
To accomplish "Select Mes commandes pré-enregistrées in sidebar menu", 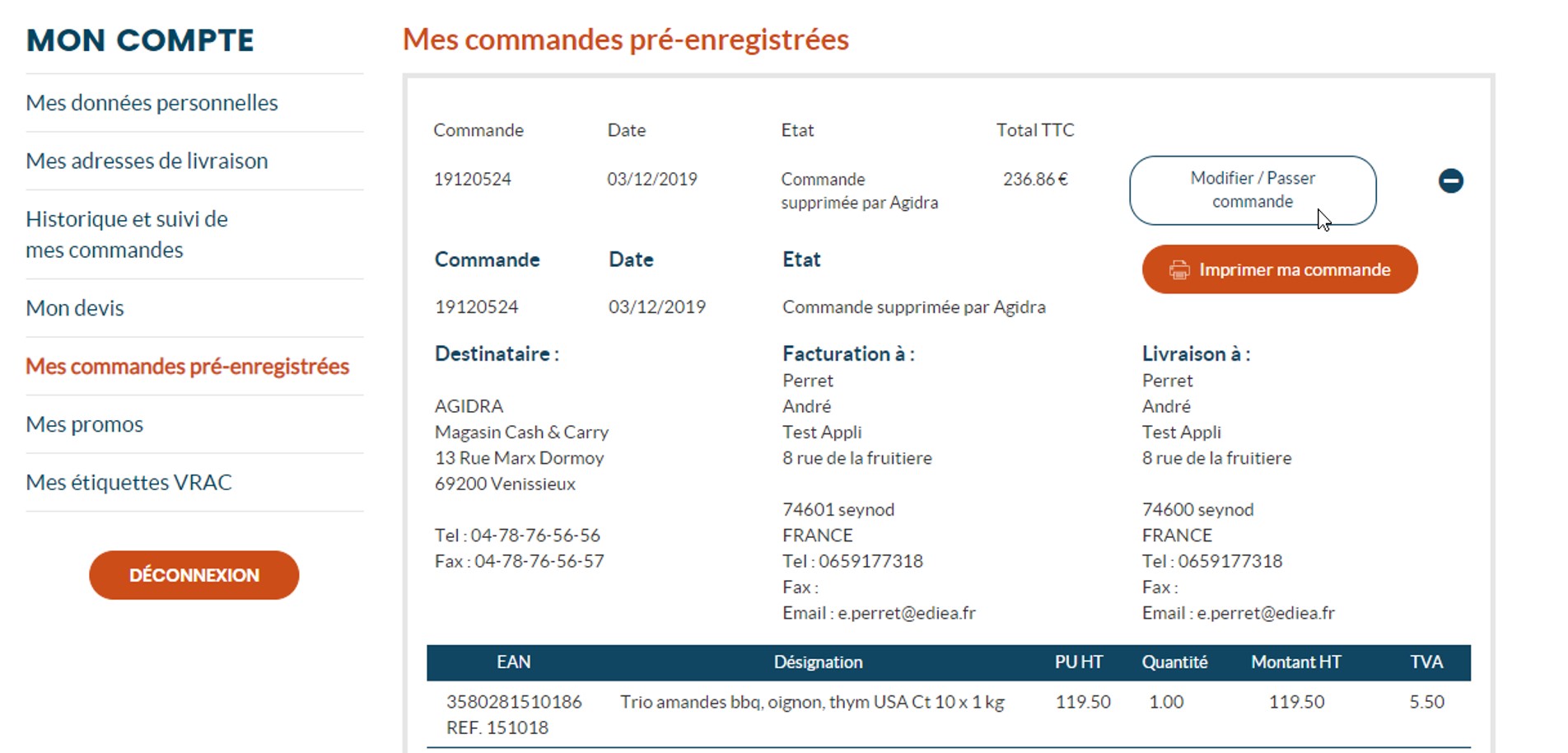I will 188,367.
